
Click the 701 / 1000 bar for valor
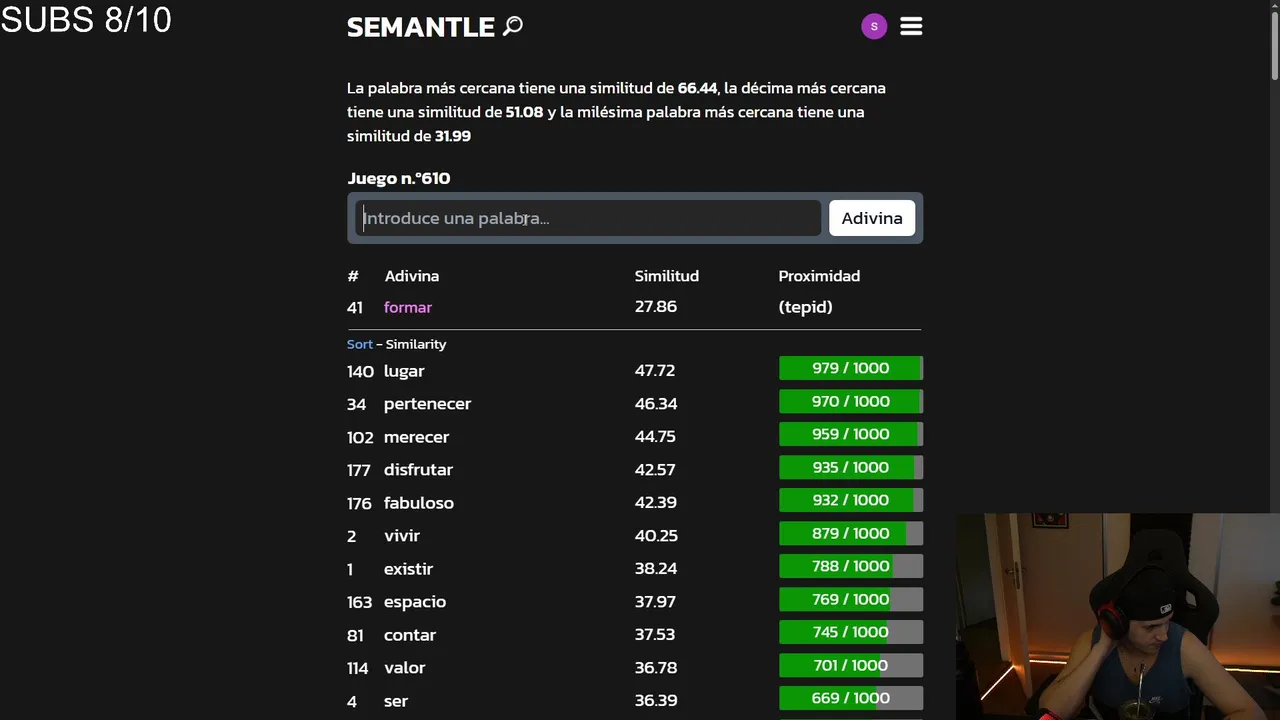850,666
